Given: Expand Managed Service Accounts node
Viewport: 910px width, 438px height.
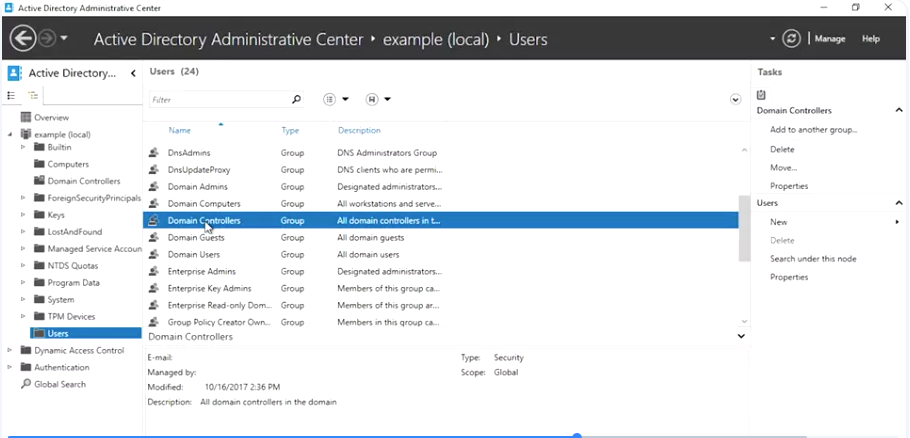Looking at the screenshot, I should [23, 249].
